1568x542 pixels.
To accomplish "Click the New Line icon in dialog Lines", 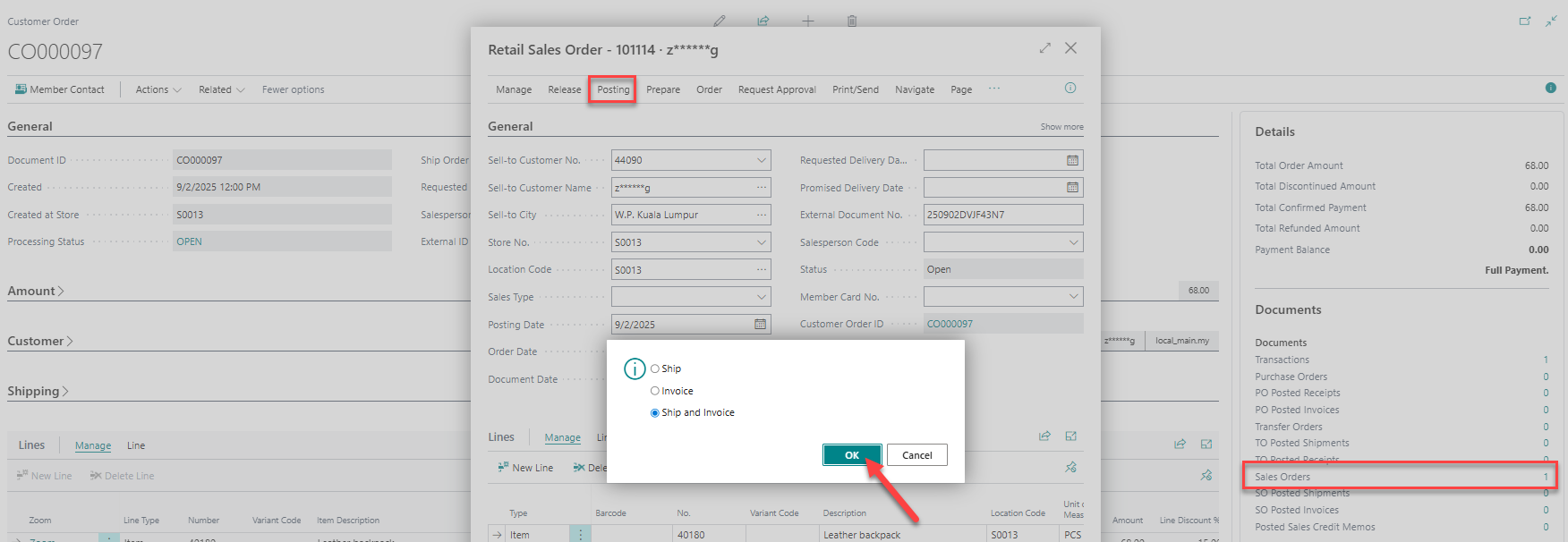I will pos(503,468).
